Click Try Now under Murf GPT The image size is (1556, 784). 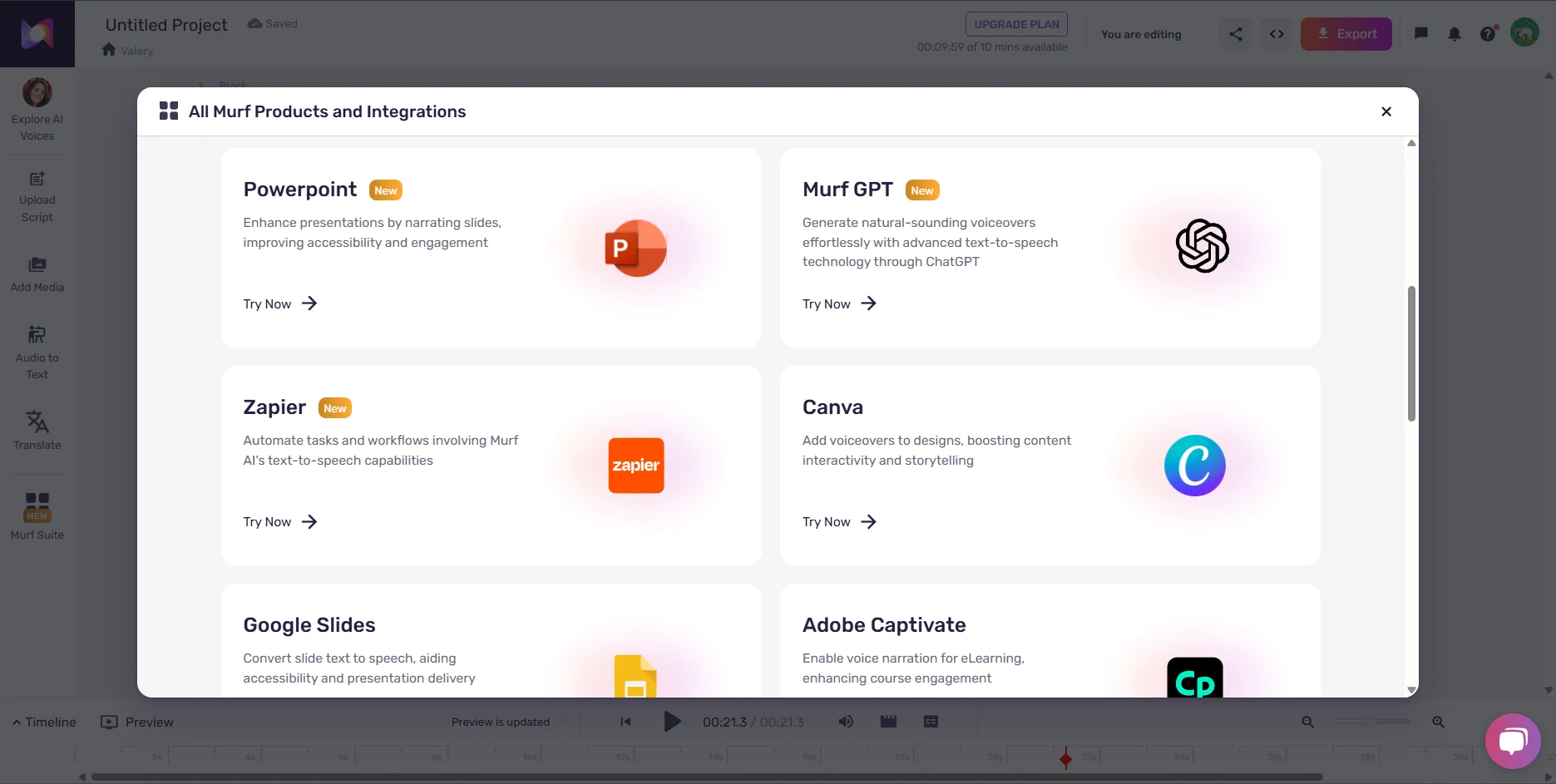[839, 303]
